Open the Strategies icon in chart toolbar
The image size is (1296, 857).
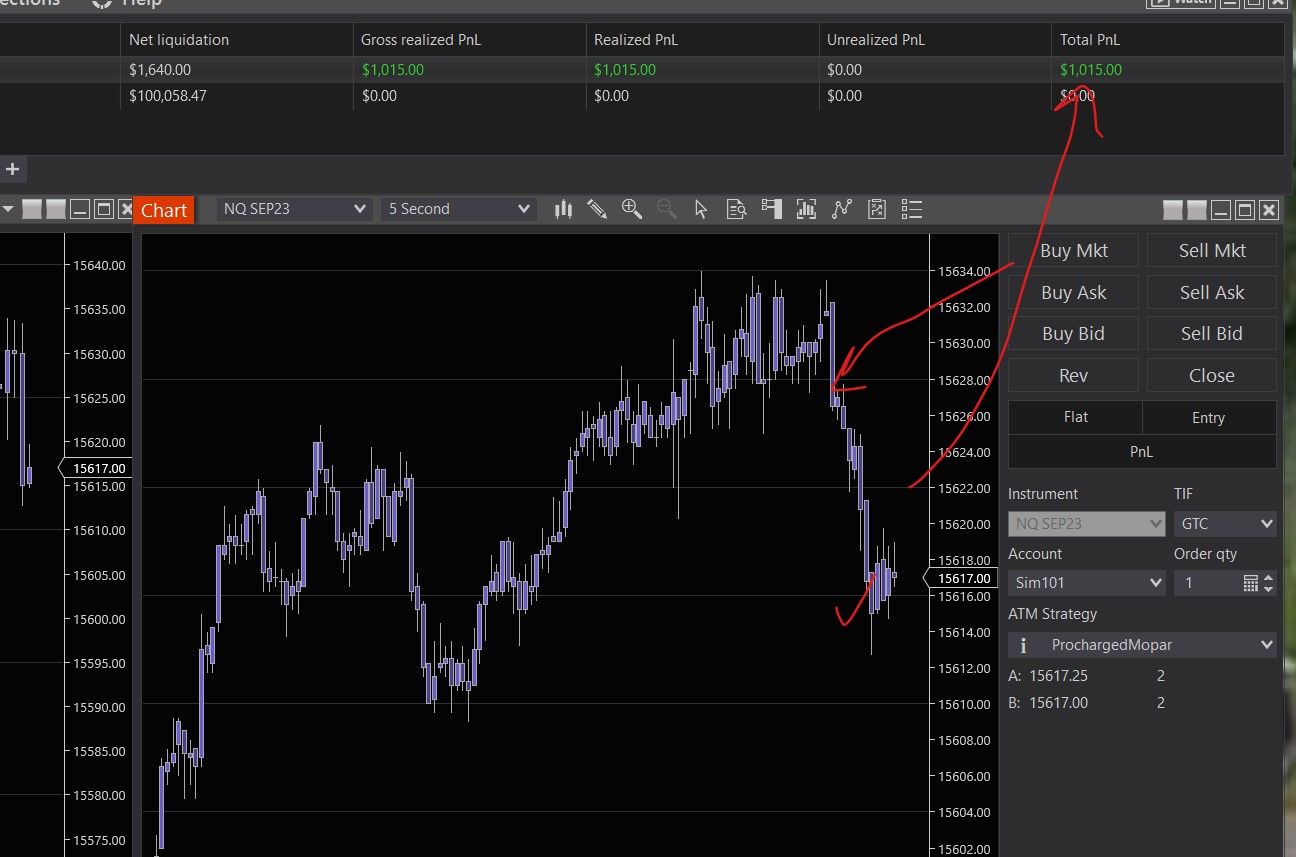point(841,209)
